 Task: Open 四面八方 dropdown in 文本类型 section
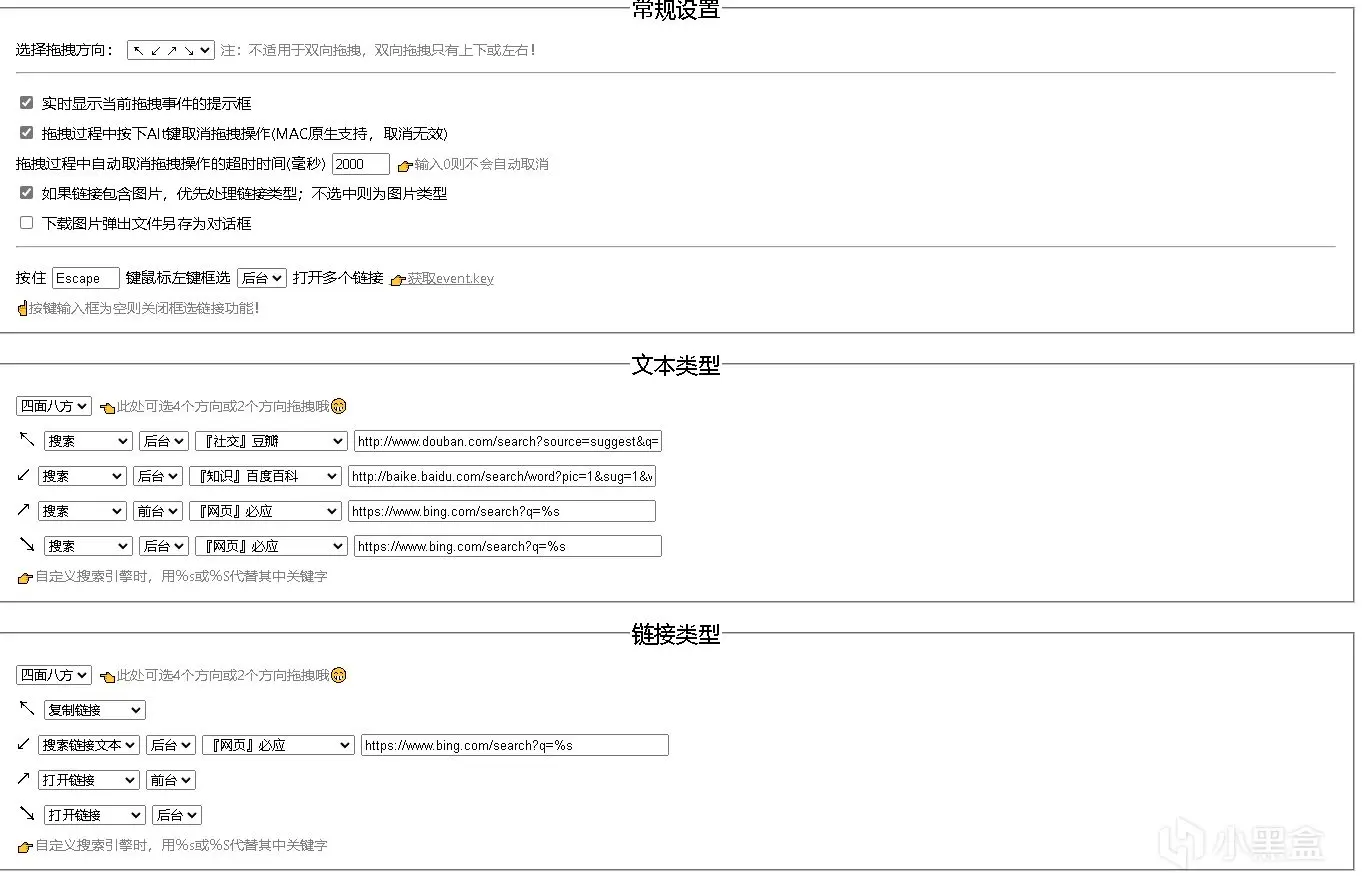pos(54,406)
